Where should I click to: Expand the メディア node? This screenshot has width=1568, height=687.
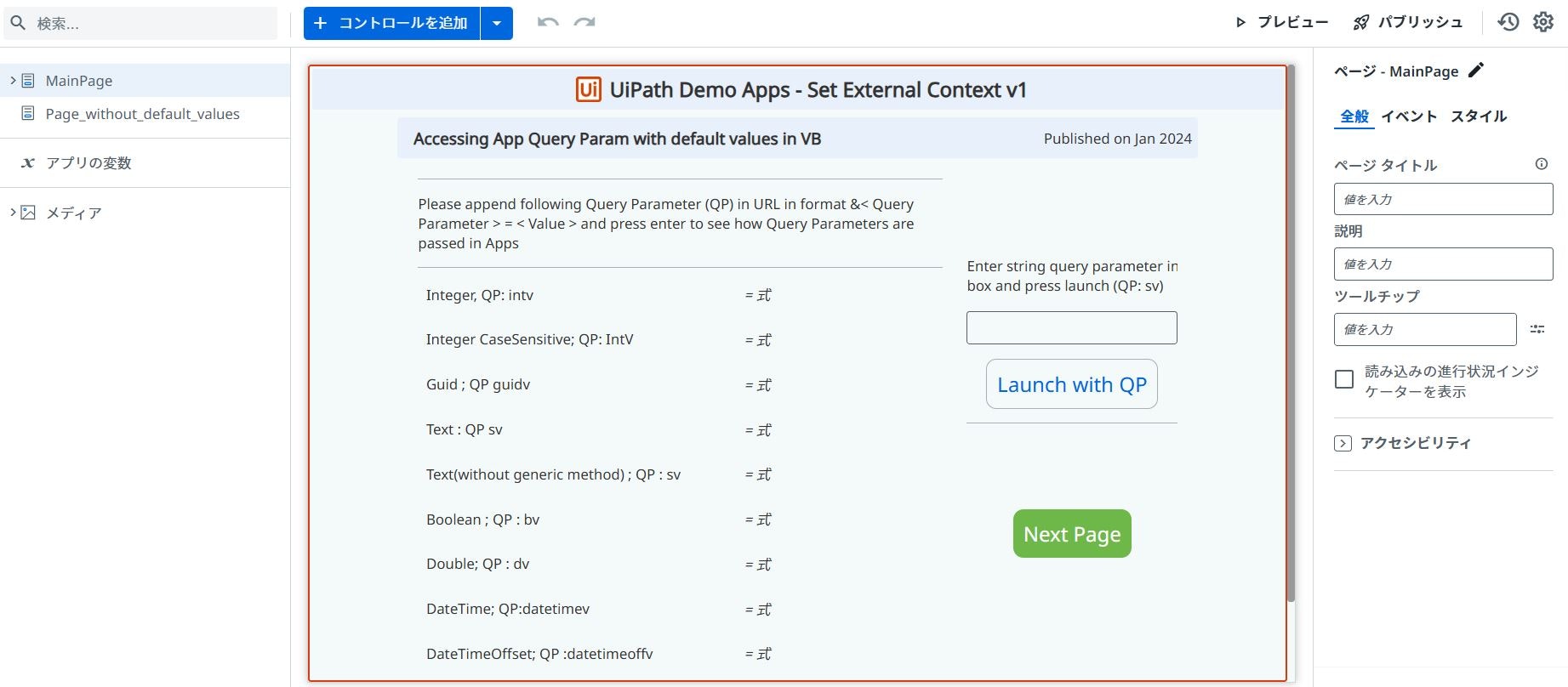(13, 212)
